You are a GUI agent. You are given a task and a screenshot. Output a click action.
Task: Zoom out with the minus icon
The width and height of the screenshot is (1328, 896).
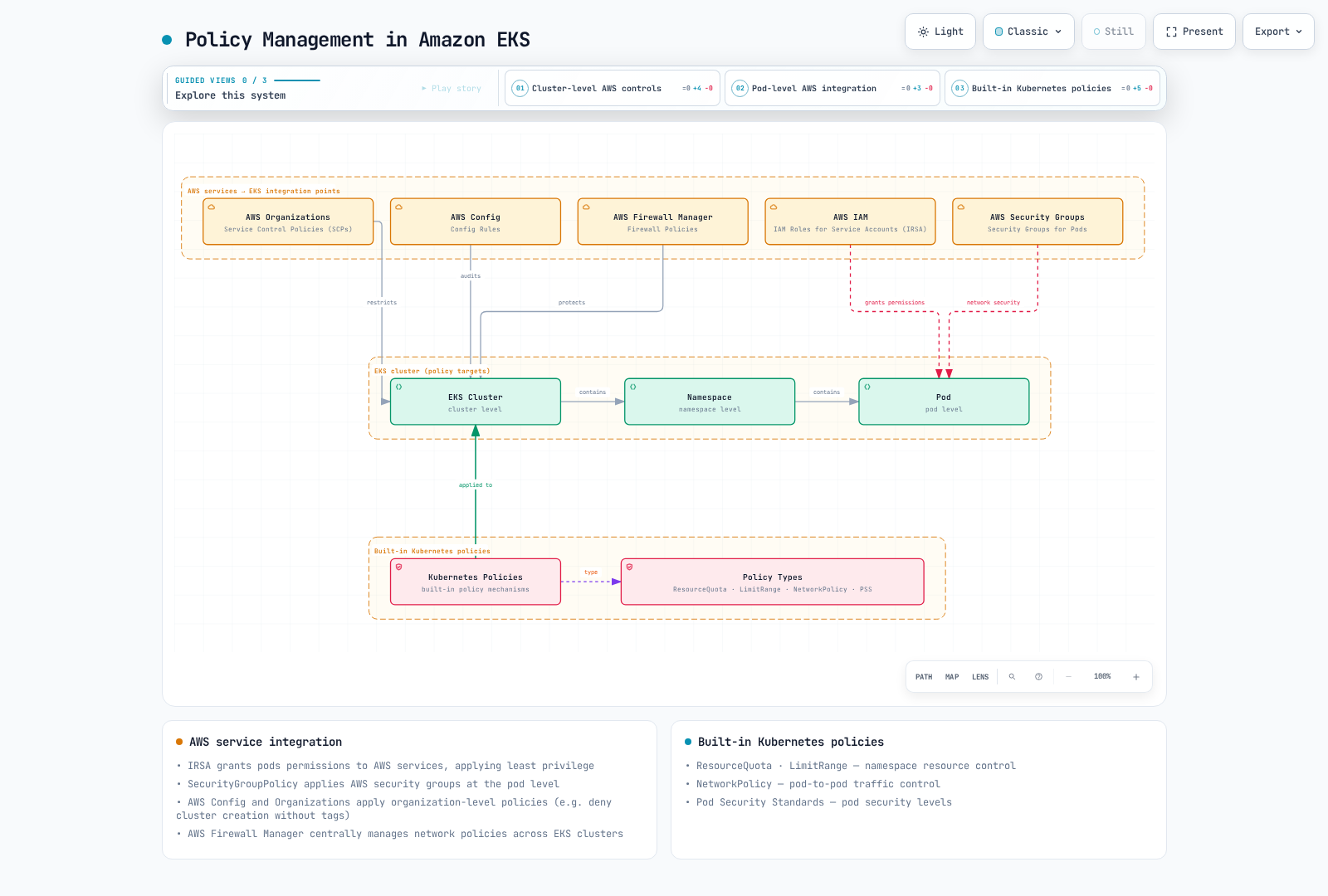point(1068,677)
